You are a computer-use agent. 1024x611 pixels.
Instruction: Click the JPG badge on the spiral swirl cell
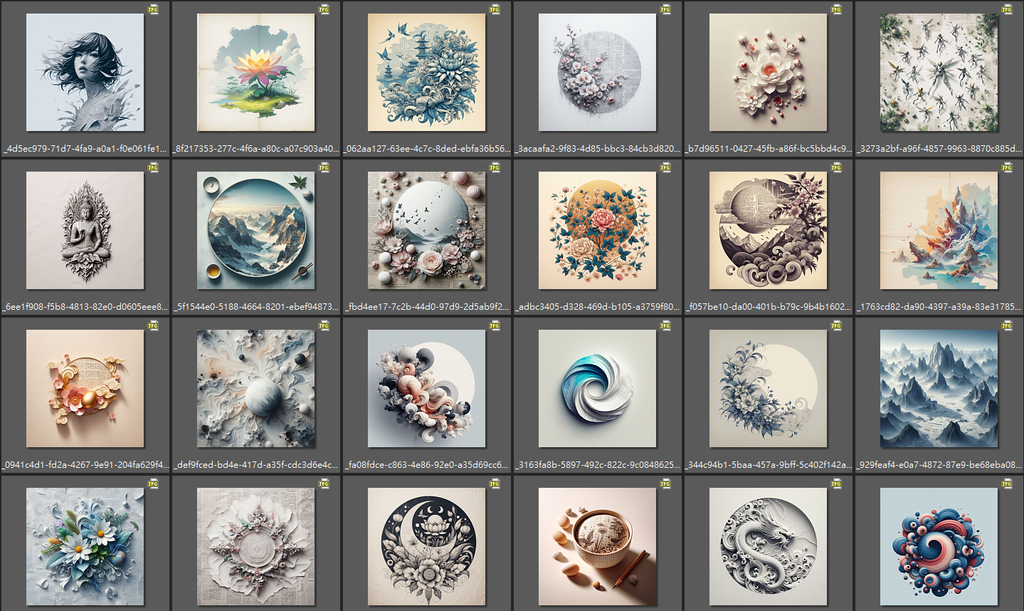tap(665, 326)
